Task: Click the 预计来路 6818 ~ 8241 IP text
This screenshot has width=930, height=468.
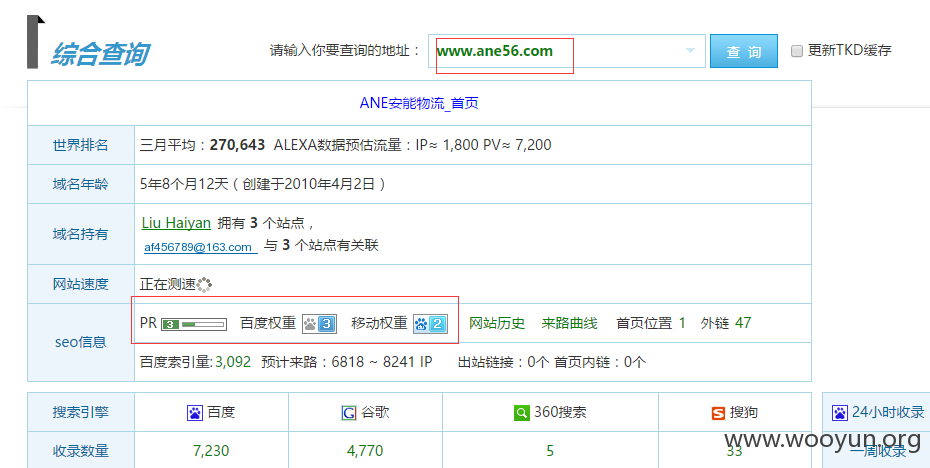Action: click(x=347, y=362)
